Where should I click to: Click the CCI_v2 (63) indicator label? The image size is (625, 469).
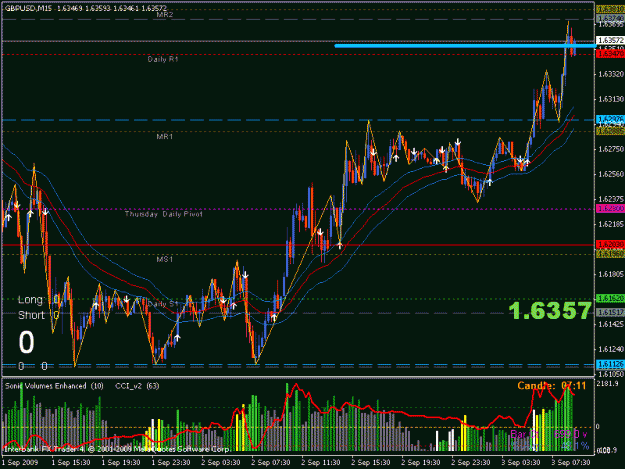pyautogui.click(x=137, y=386)
